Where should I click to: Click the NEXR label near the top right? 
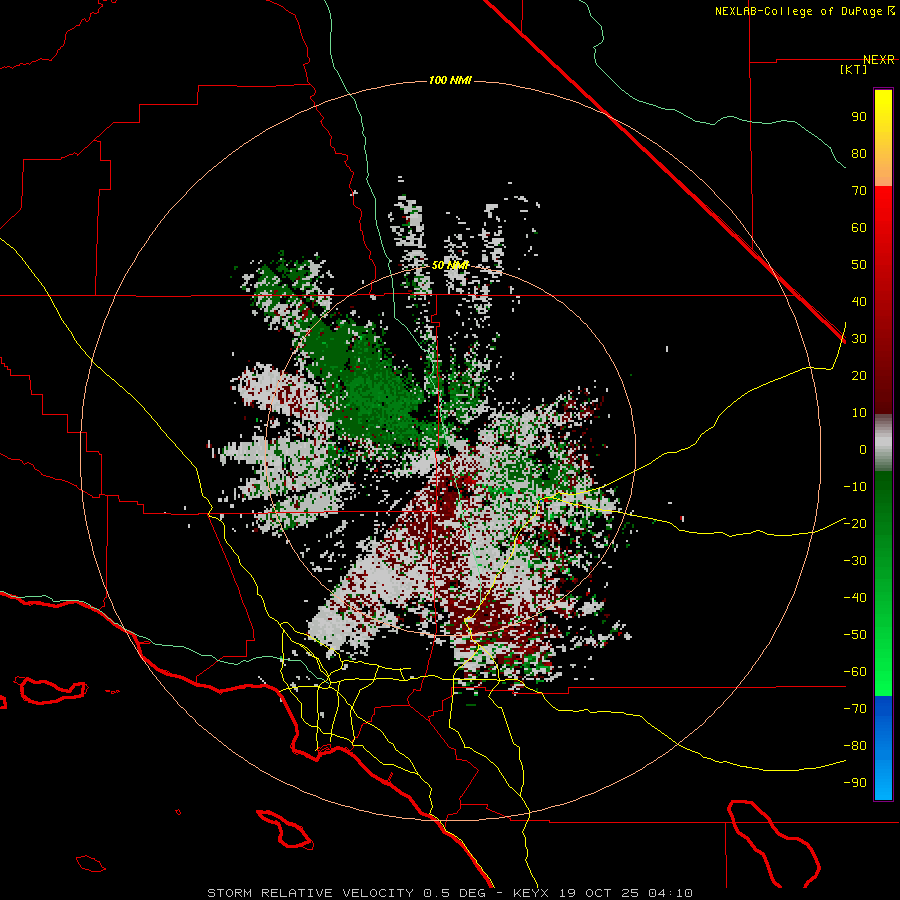tap(879, 60)
